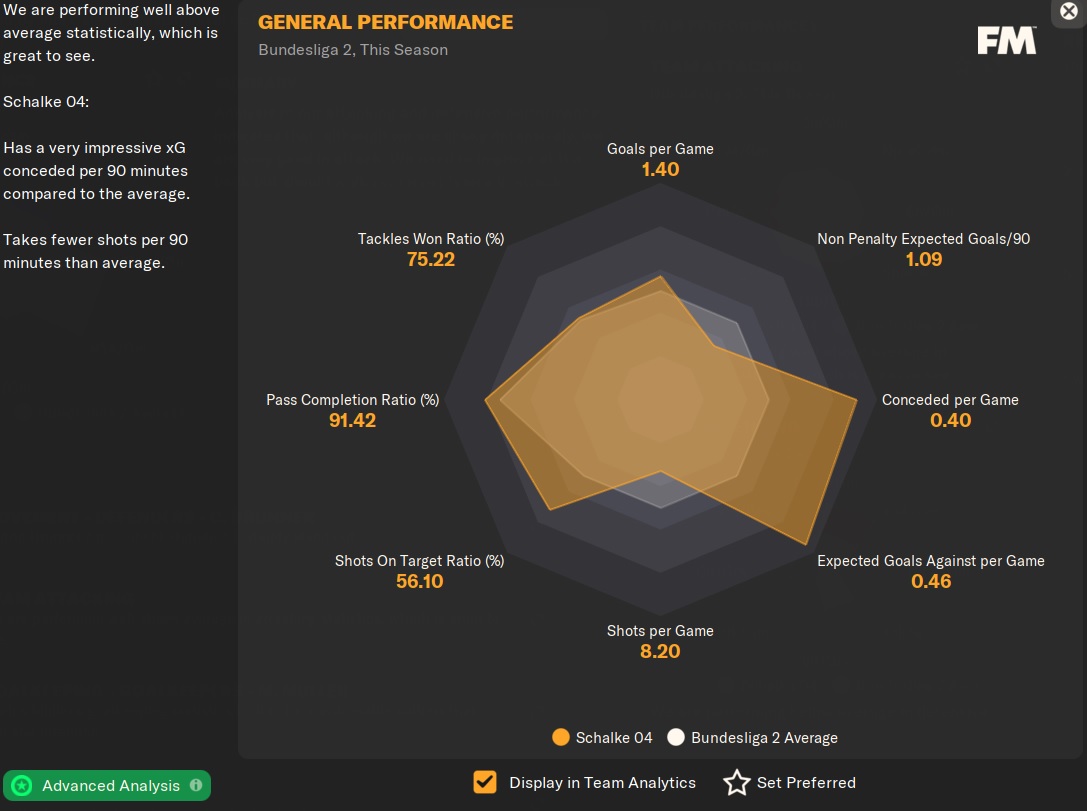Click the Schalke 04 orange legend swatch
1087x811 pixels.
pyautogui.click(x=561, y=738)
